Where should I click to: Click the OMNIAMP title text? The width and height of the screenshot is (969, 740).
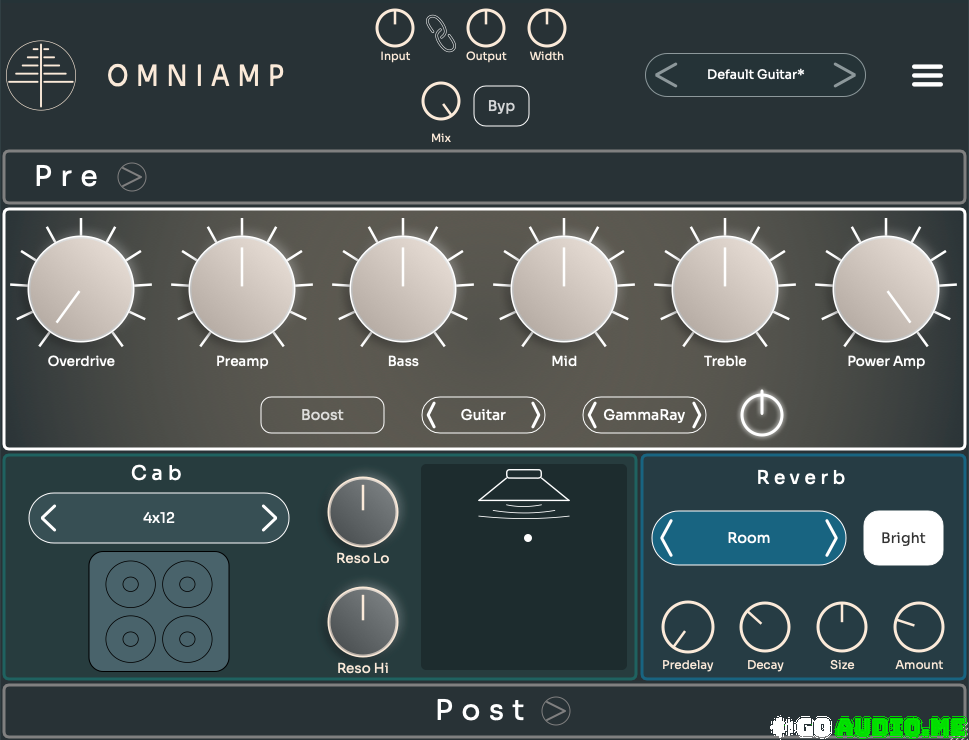(x=197, y=75)
